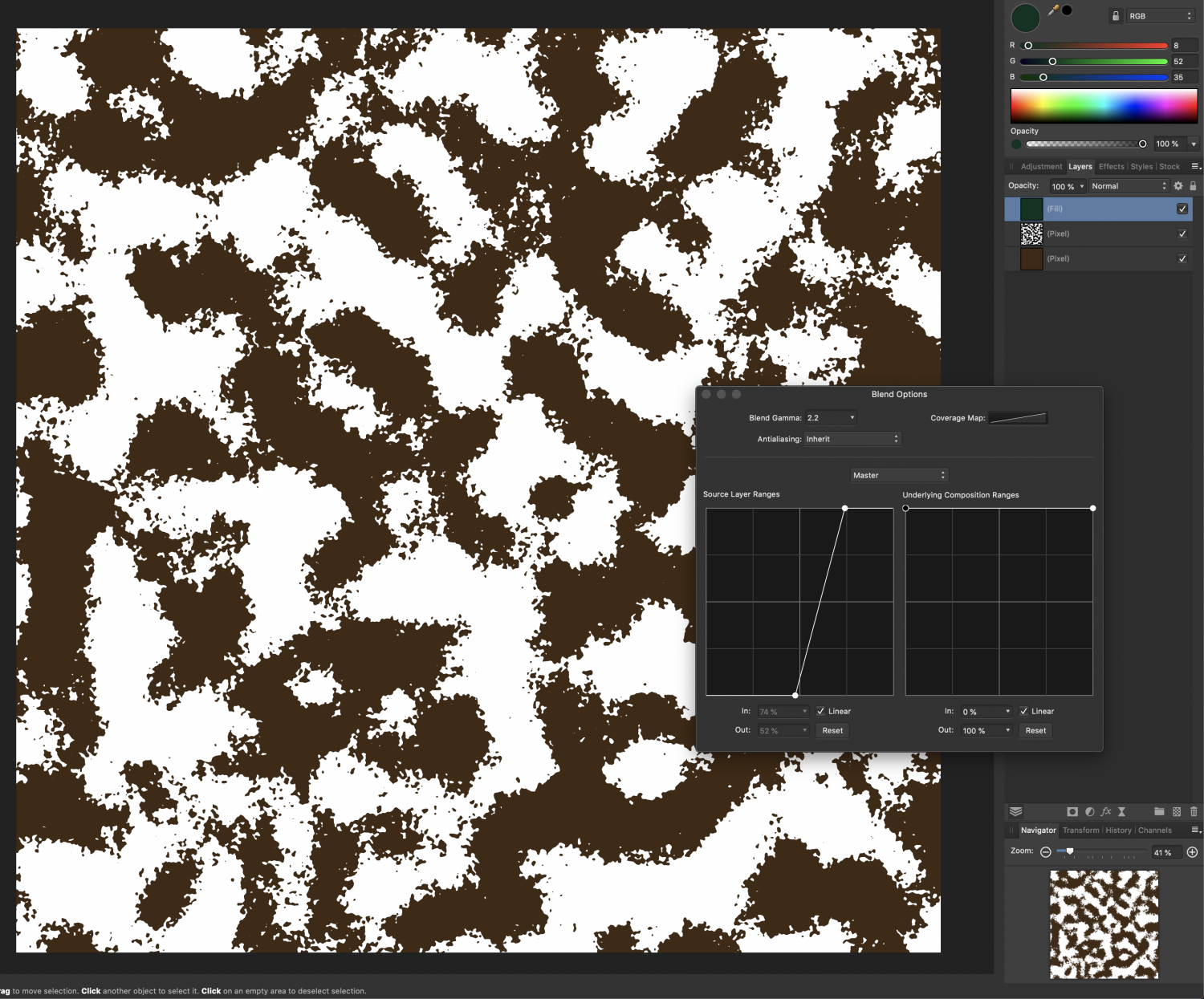Switch to the Effects tab
The width and height of the screenshot is (1204, 999).
(x=1111, y=167)
